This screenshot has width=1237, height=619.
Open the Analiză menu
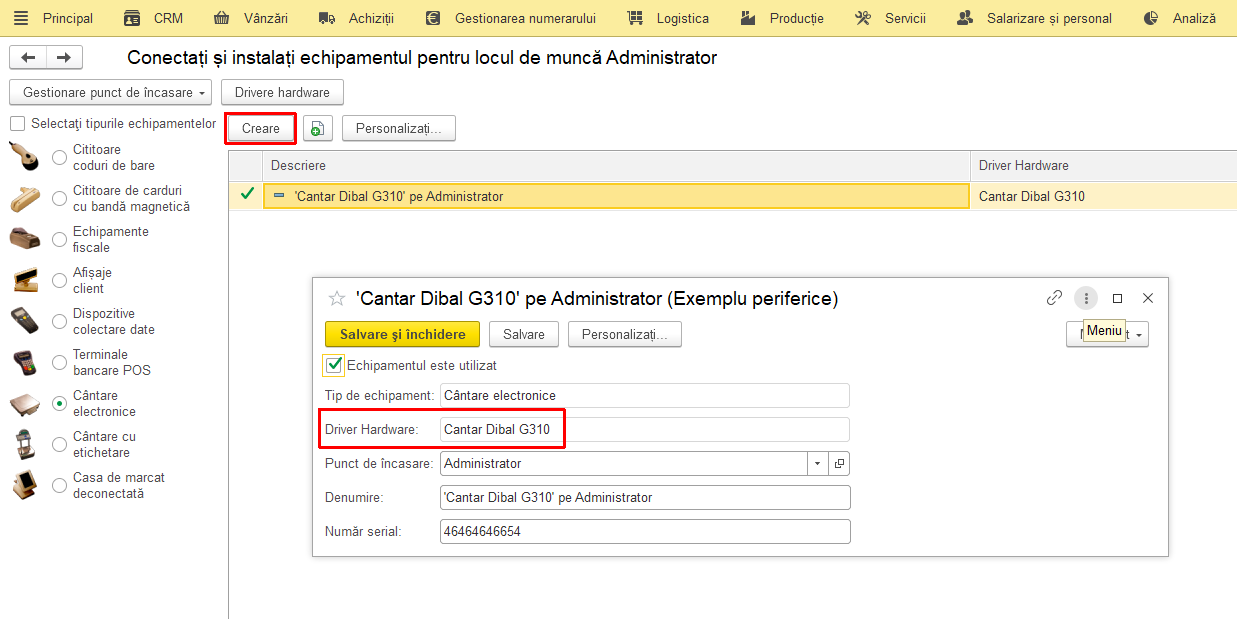[x=1194, y=18]
